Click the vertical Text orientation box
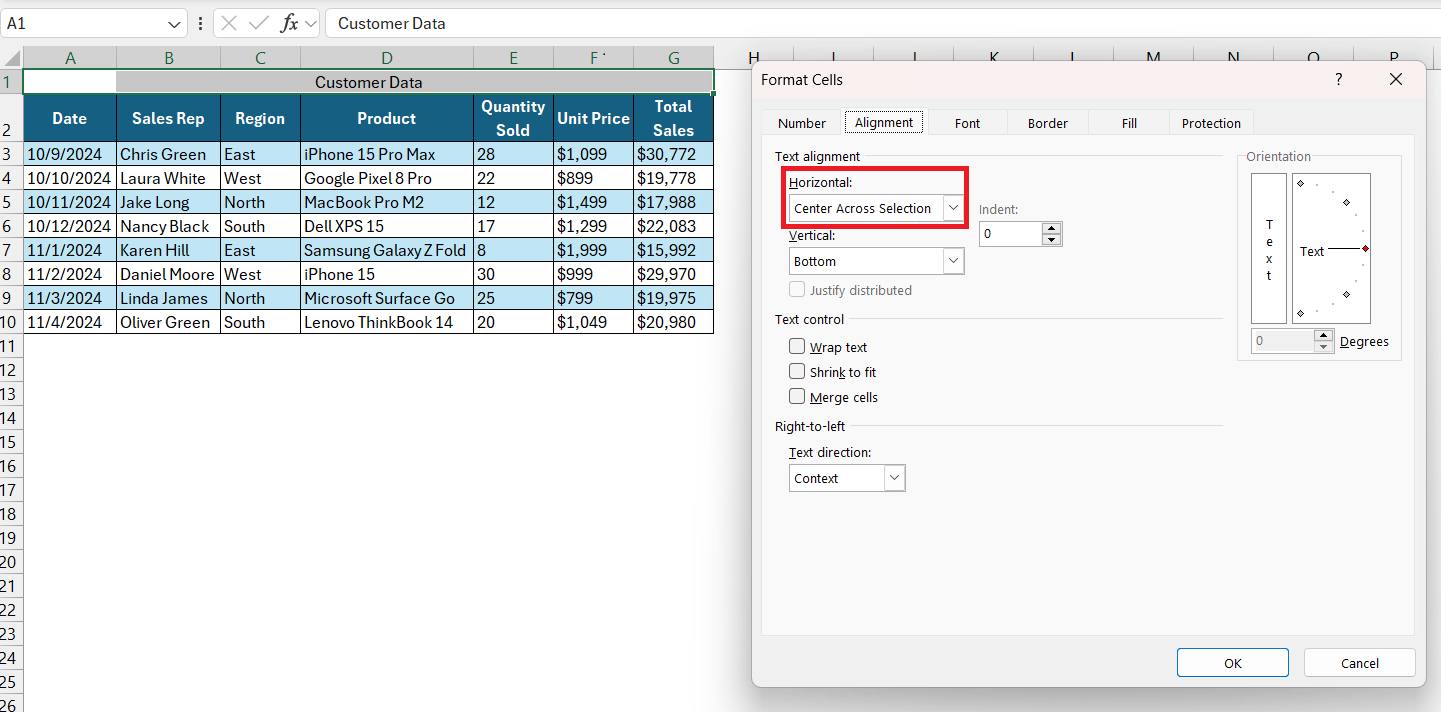This screenshot has width=1441, height=712. (x=1269, y=248)
